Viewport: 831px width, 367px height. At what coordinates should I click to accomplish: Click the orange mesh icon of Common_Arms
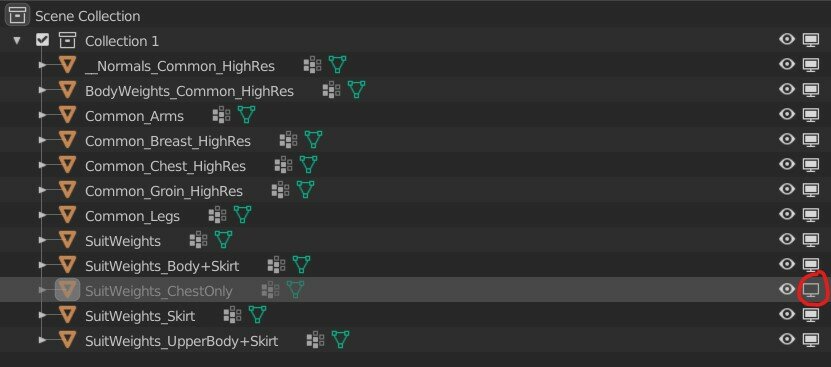(x=67, y=115)
